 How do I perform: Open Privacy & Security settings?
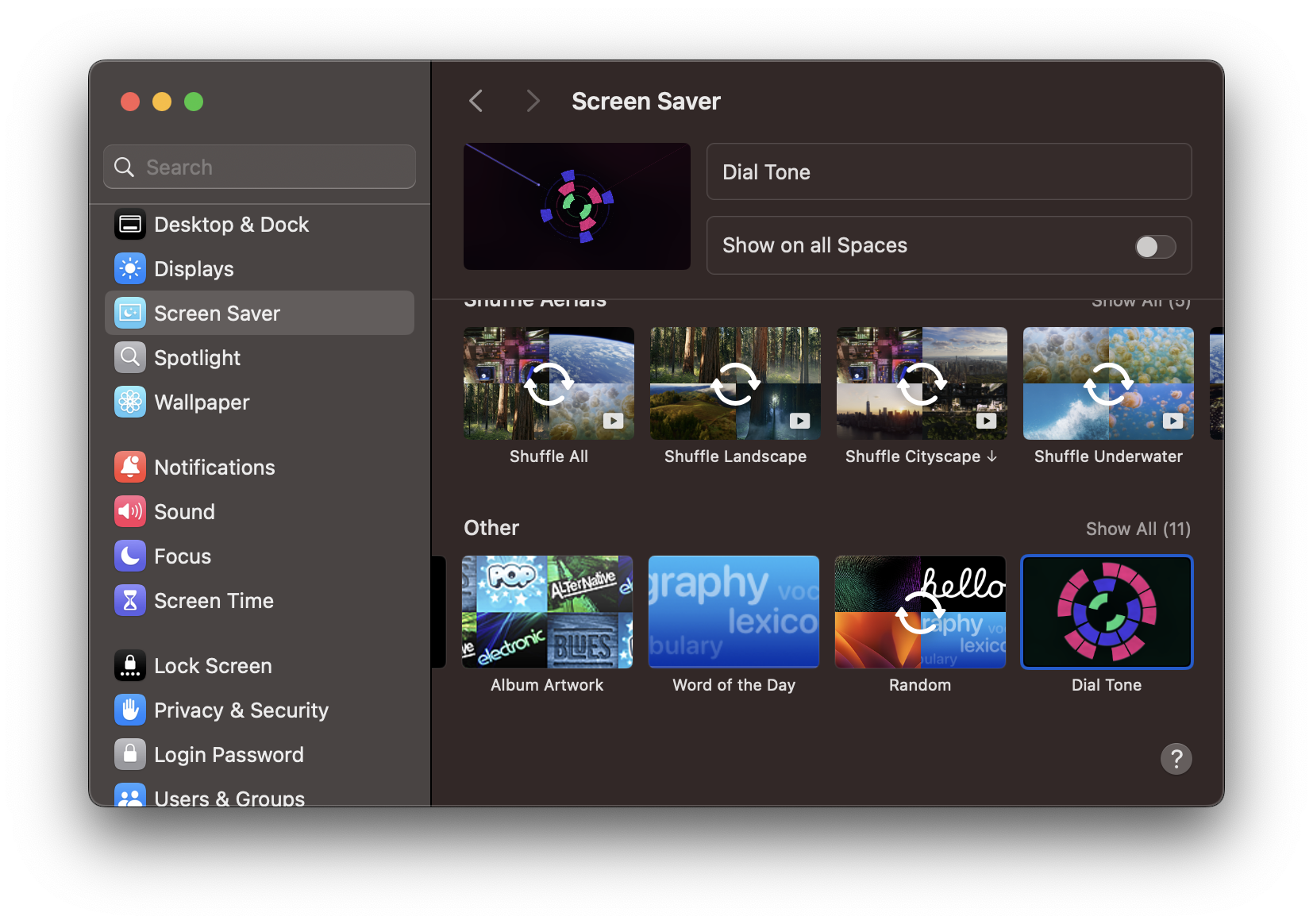(241, 710)
